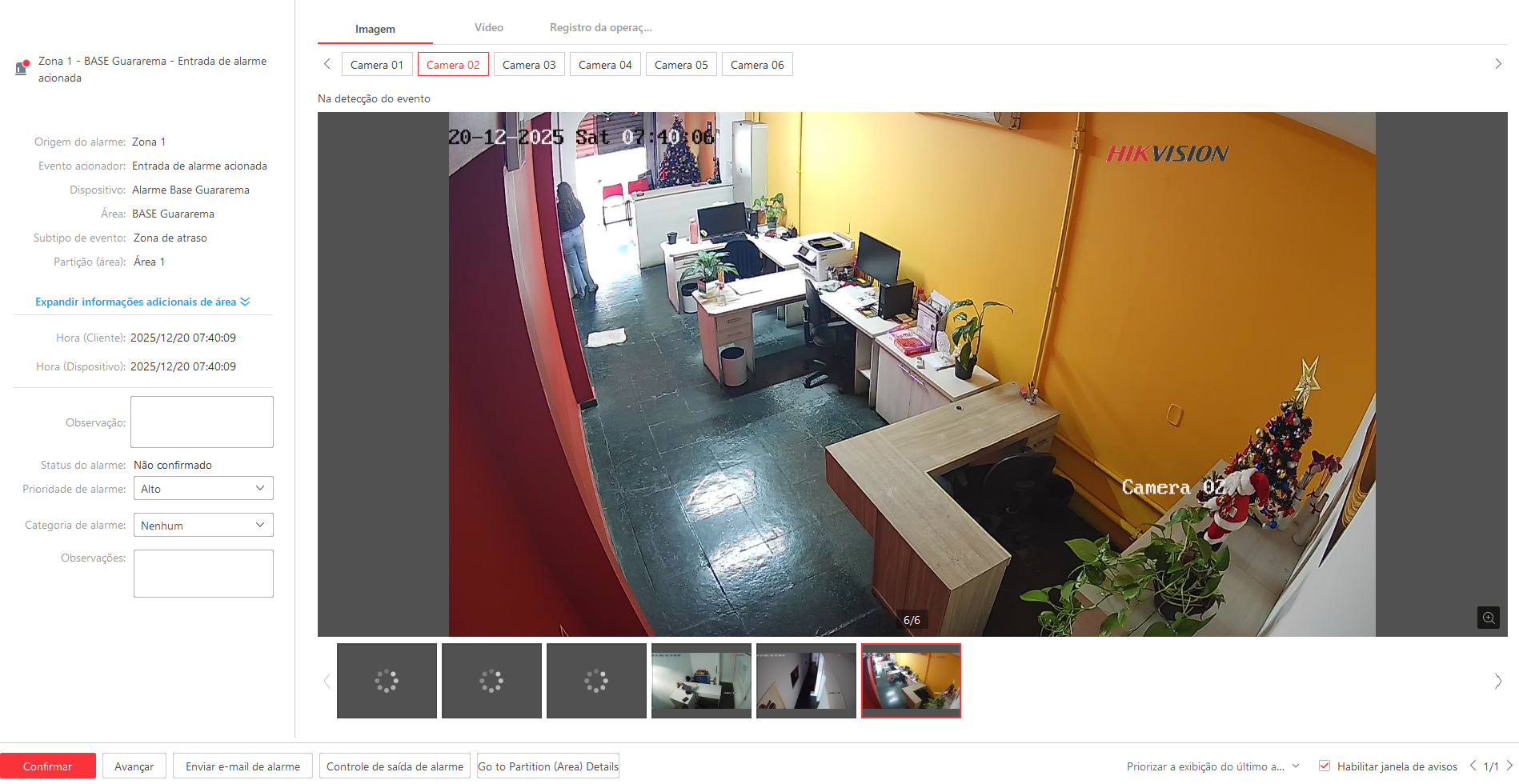1519x784 pixels.
Task: Expand informações adicionais de área
Action: click(142, 302)
